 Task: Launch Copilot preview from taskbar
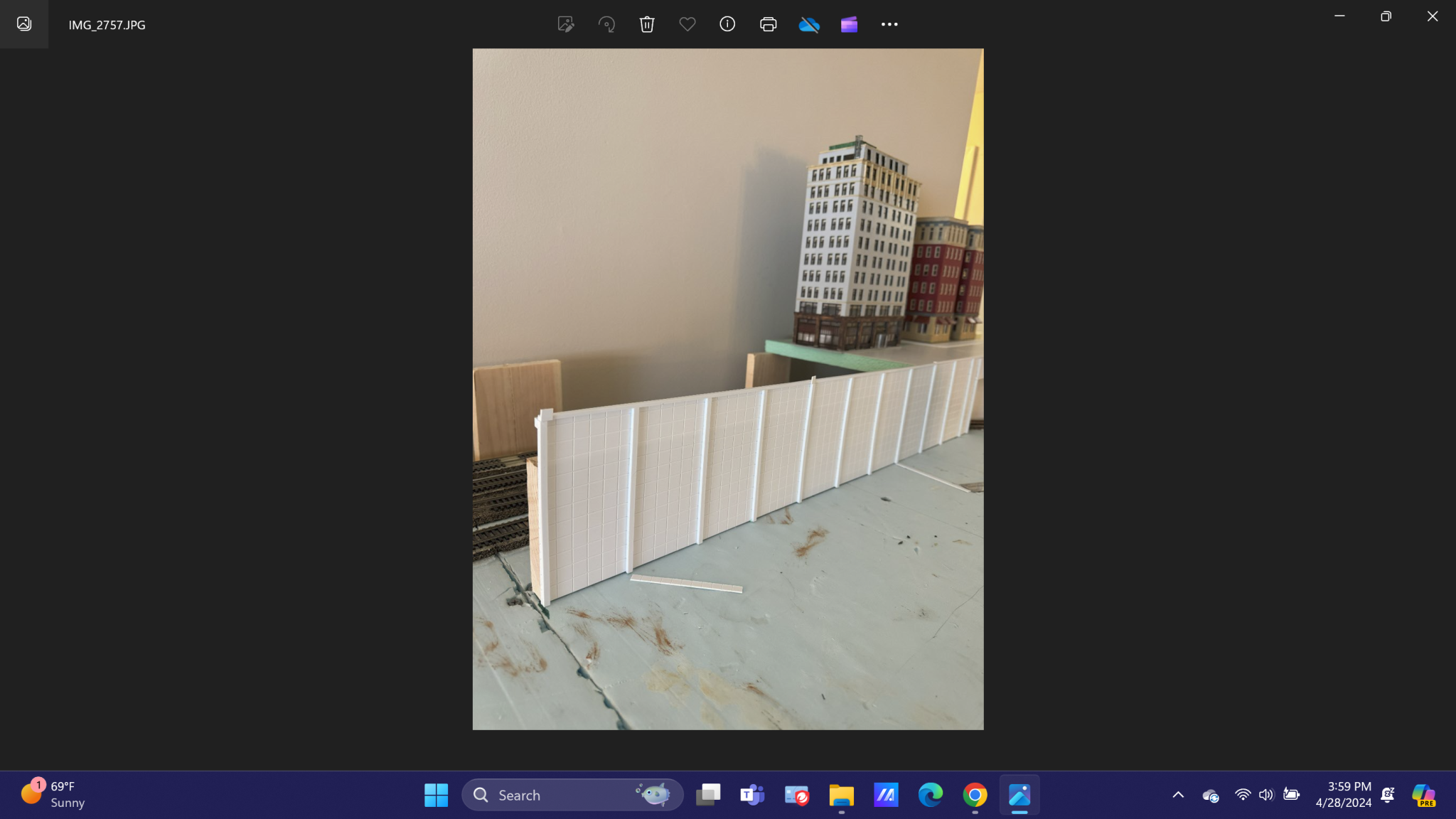pyautogui.click(x=1424, y=795)
